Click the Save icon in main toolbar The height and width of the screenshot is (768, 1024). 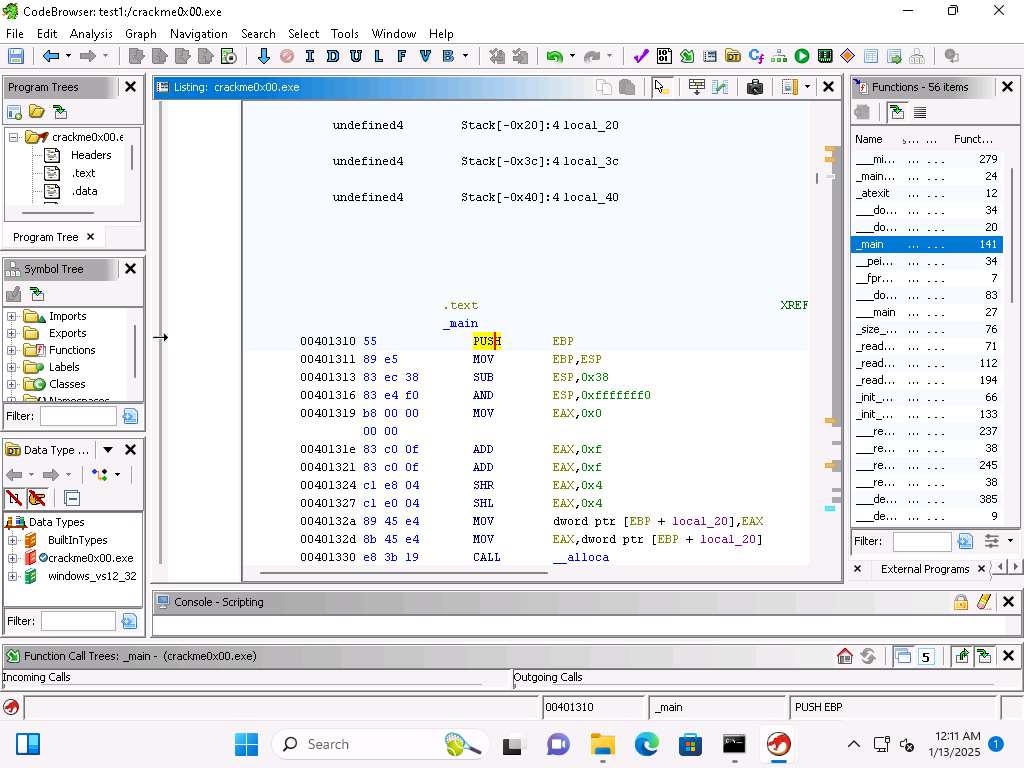pos(15,57)
